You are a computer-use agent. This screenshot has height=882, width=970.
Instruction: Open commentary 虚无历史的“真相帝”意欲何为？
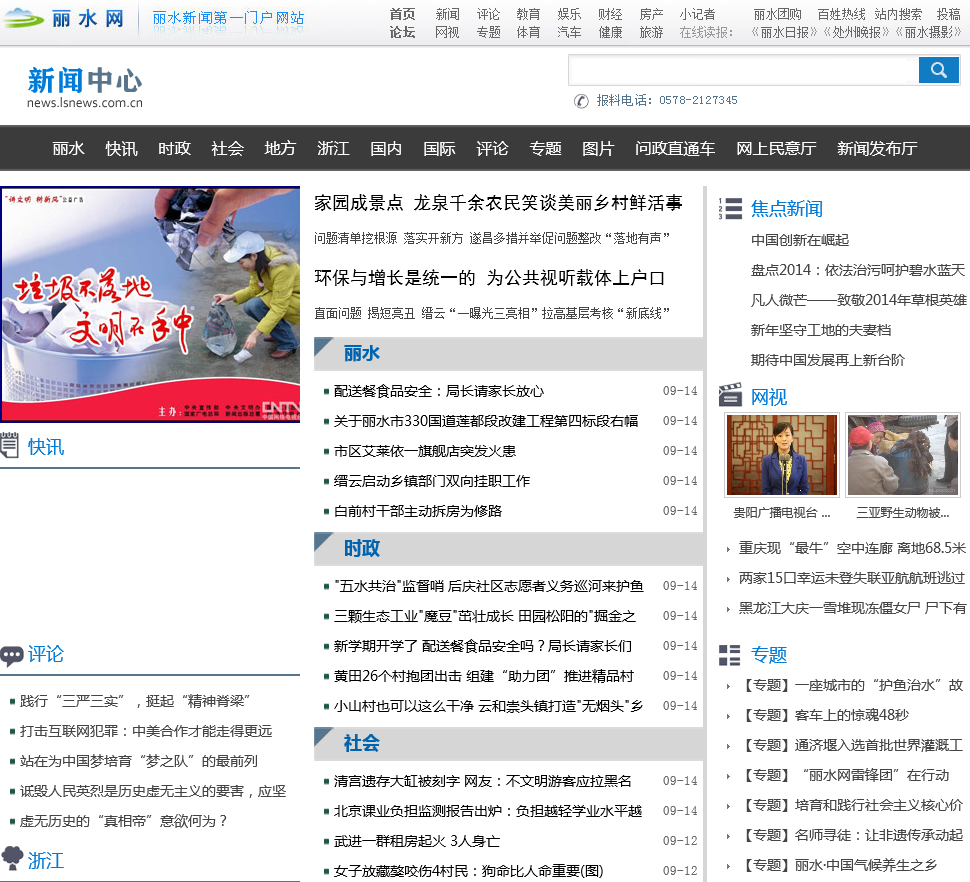[x=124, y=821]
